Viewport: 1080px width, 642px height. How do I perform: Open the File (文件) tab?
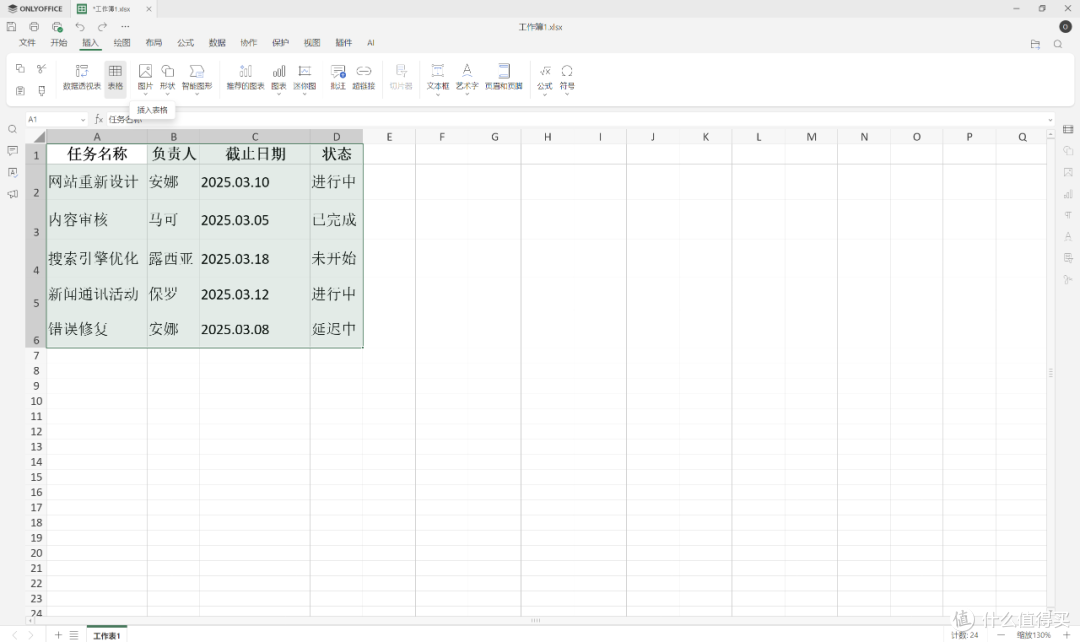[x=28, y=43]
